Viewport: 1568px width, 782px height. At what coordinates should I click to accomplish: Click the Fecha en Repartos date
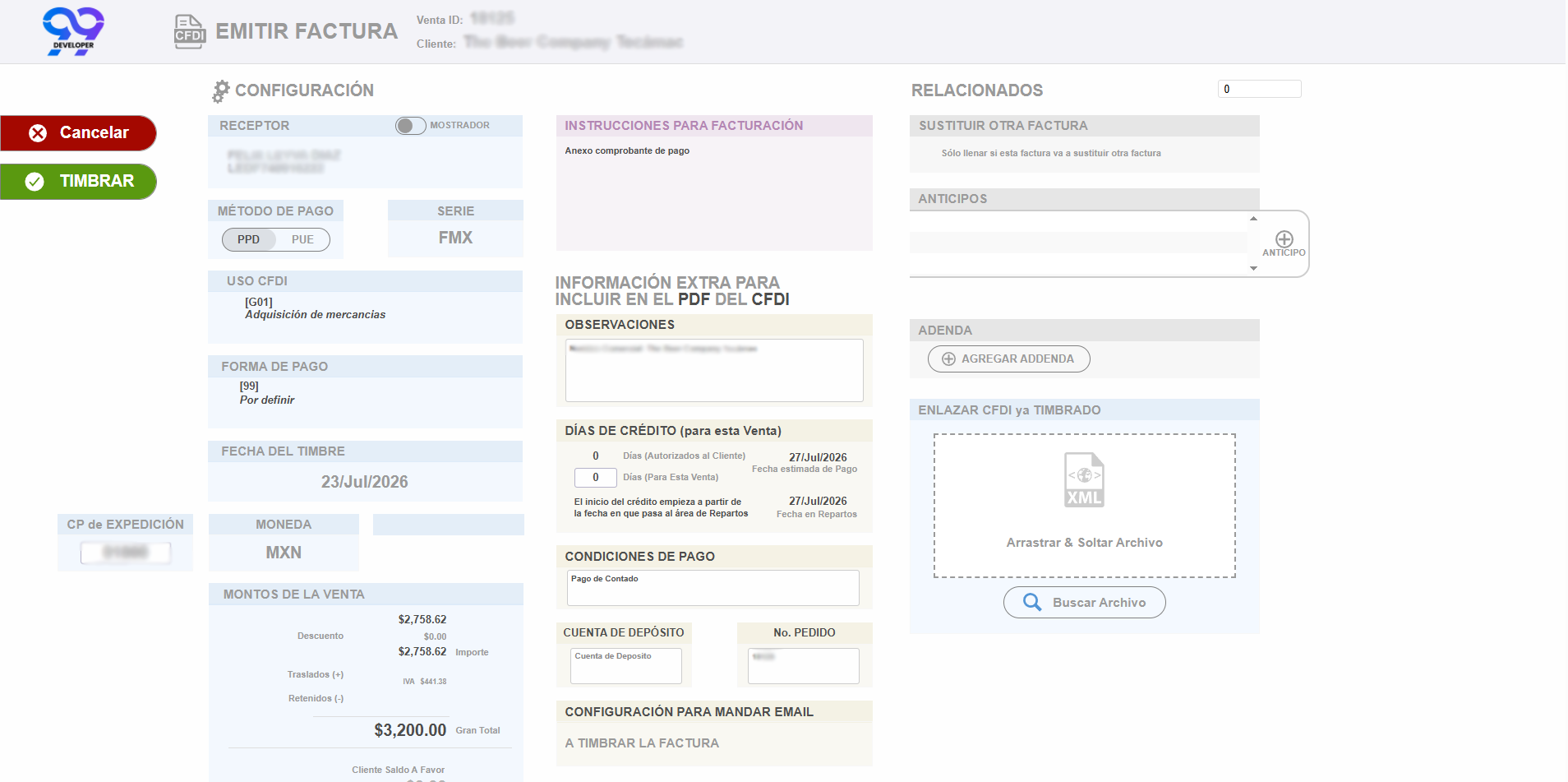[818, 502]
